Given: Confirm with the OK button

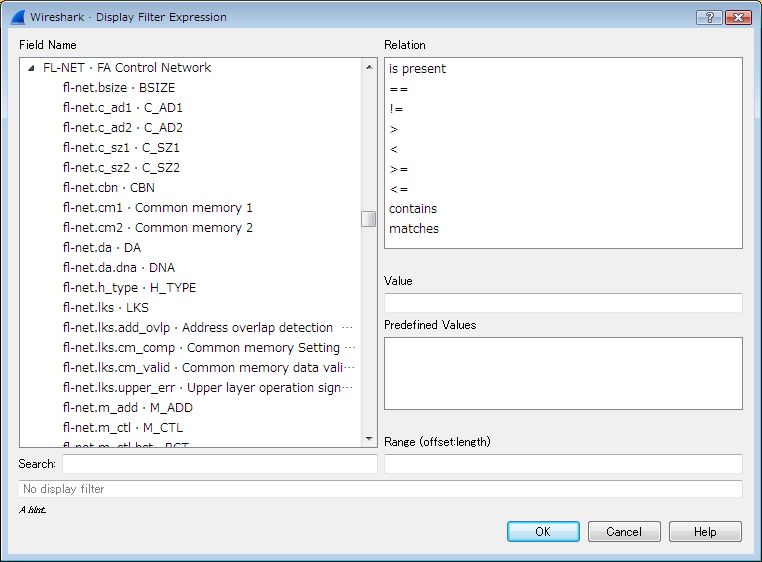Looking at the screenshot, I should [x=543, y=531].
